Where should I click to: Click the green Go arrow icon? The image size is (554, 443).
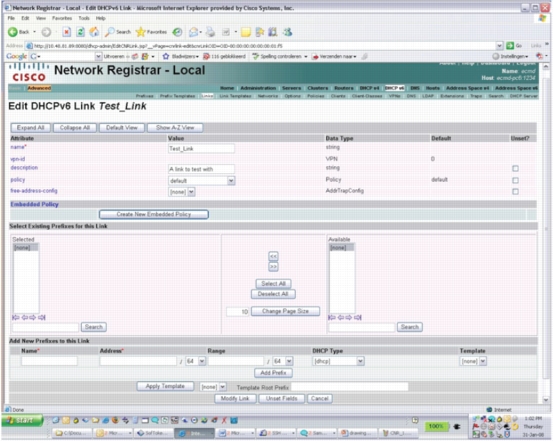[510, 46]
